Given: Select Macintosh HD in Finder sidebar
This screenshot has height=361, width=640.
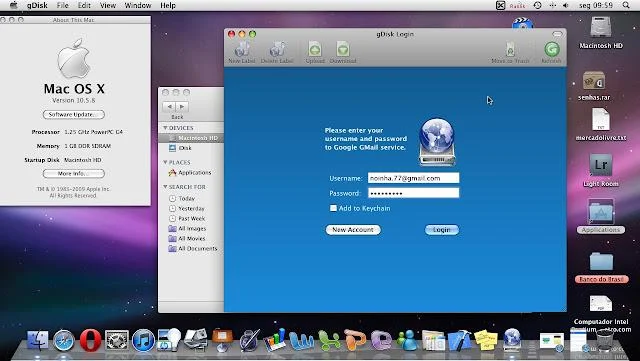Looking at the screenshot, I should point(191,138).
